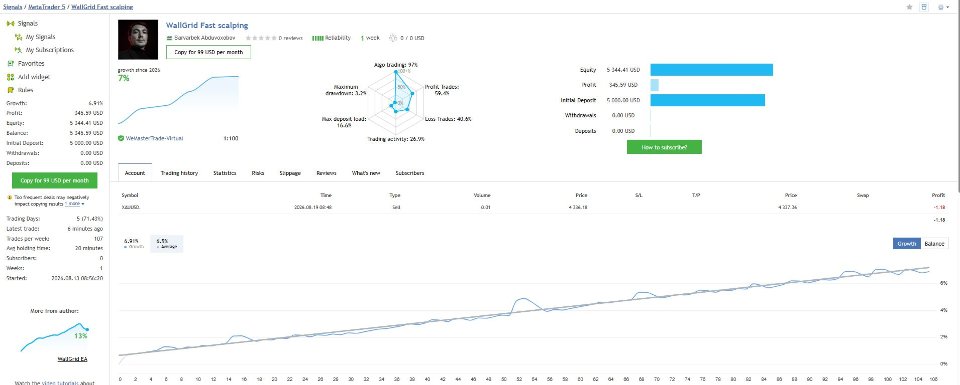
Task: Click the green sidebar Copy for 99 USD button
Action: click(54, 181)
